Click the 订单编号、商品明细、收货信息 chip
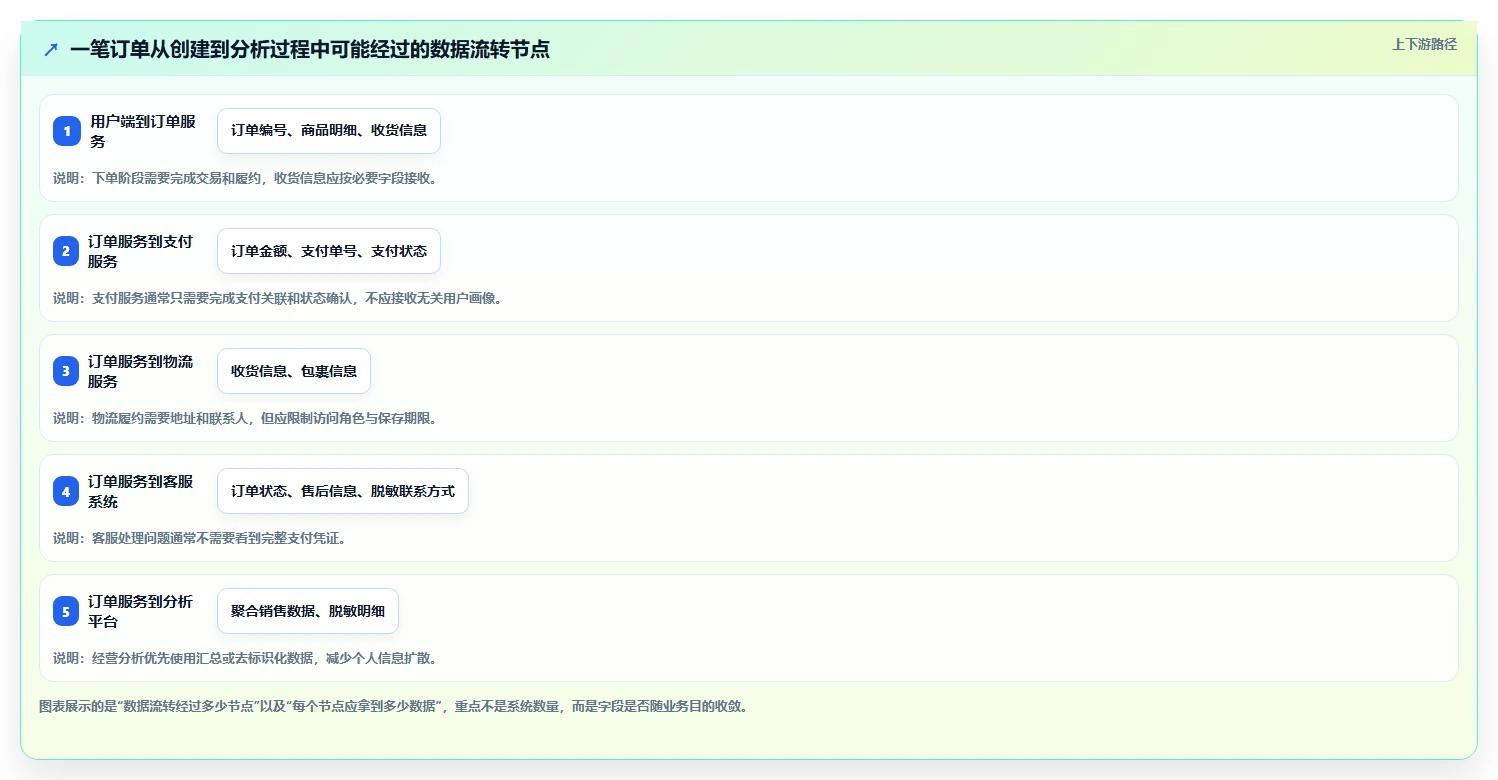The height and width of the screenshot is (780, 1498). [329, 131]
